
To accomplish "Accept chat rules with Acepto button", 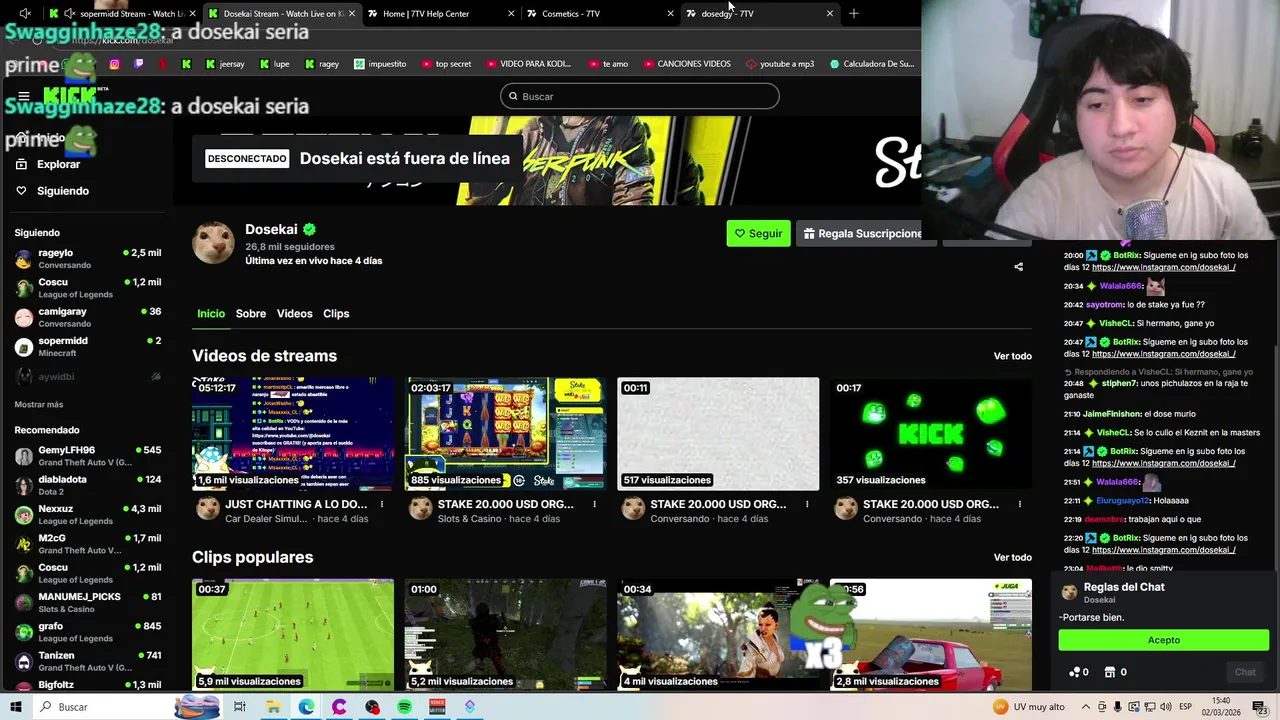I will (x=1164, y=640).
